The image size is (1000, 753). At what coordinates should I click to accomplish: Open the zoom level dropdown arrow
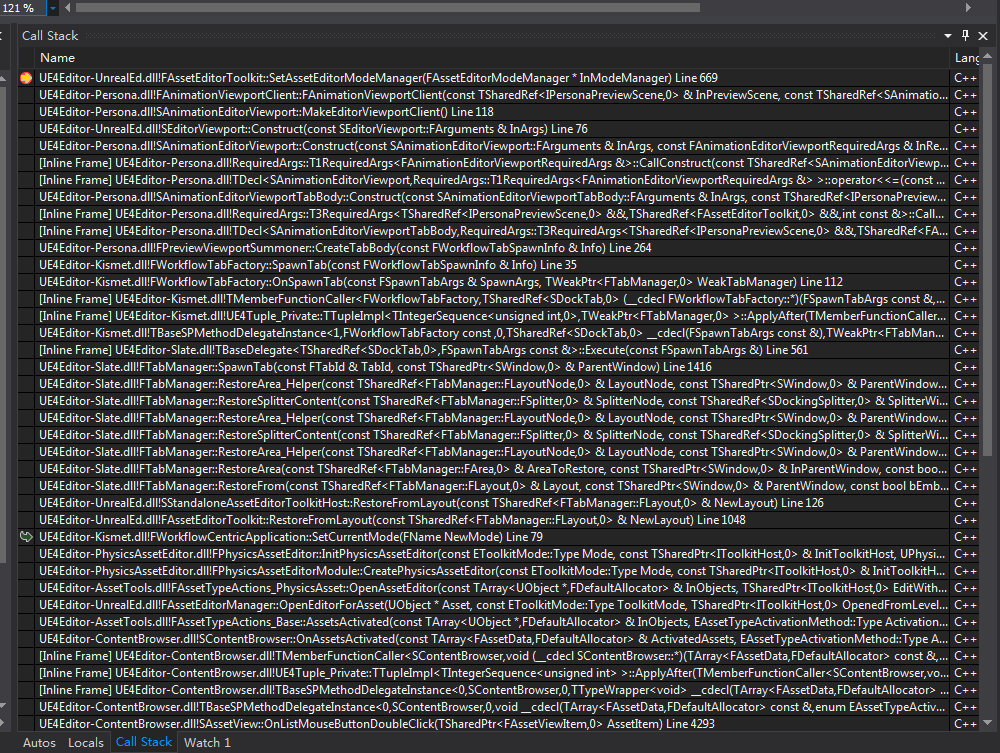pos(53,8)
